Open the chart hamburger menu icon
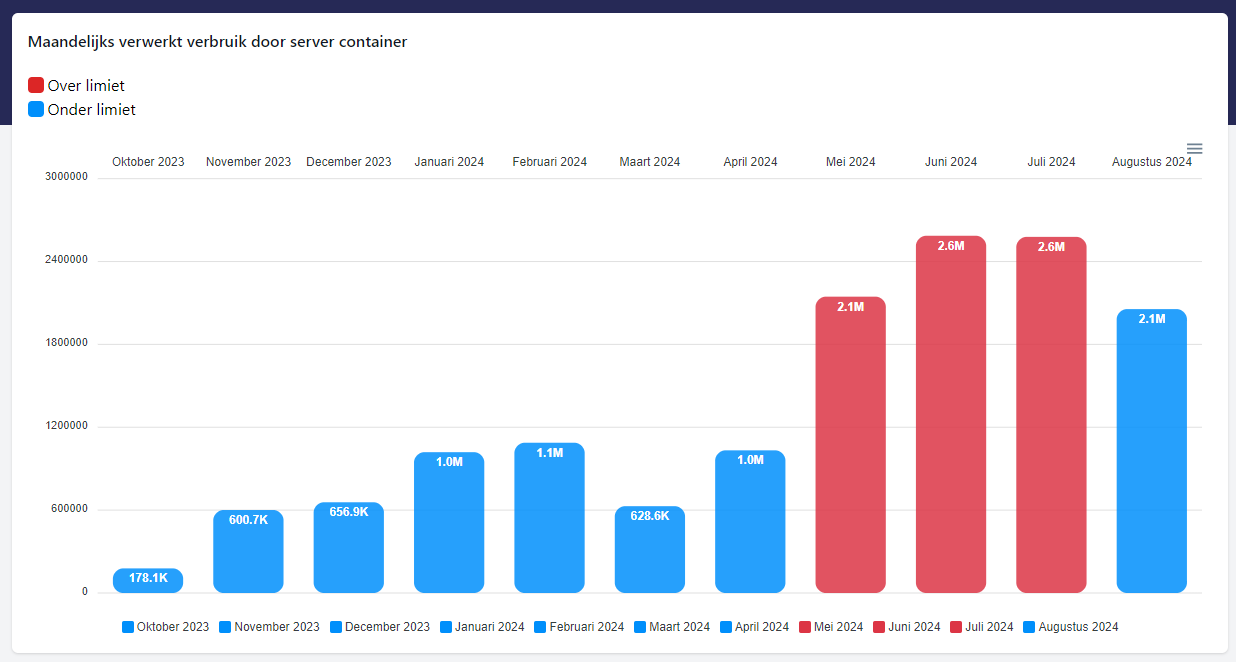 pyautogui.click(x=1194, y=149)
